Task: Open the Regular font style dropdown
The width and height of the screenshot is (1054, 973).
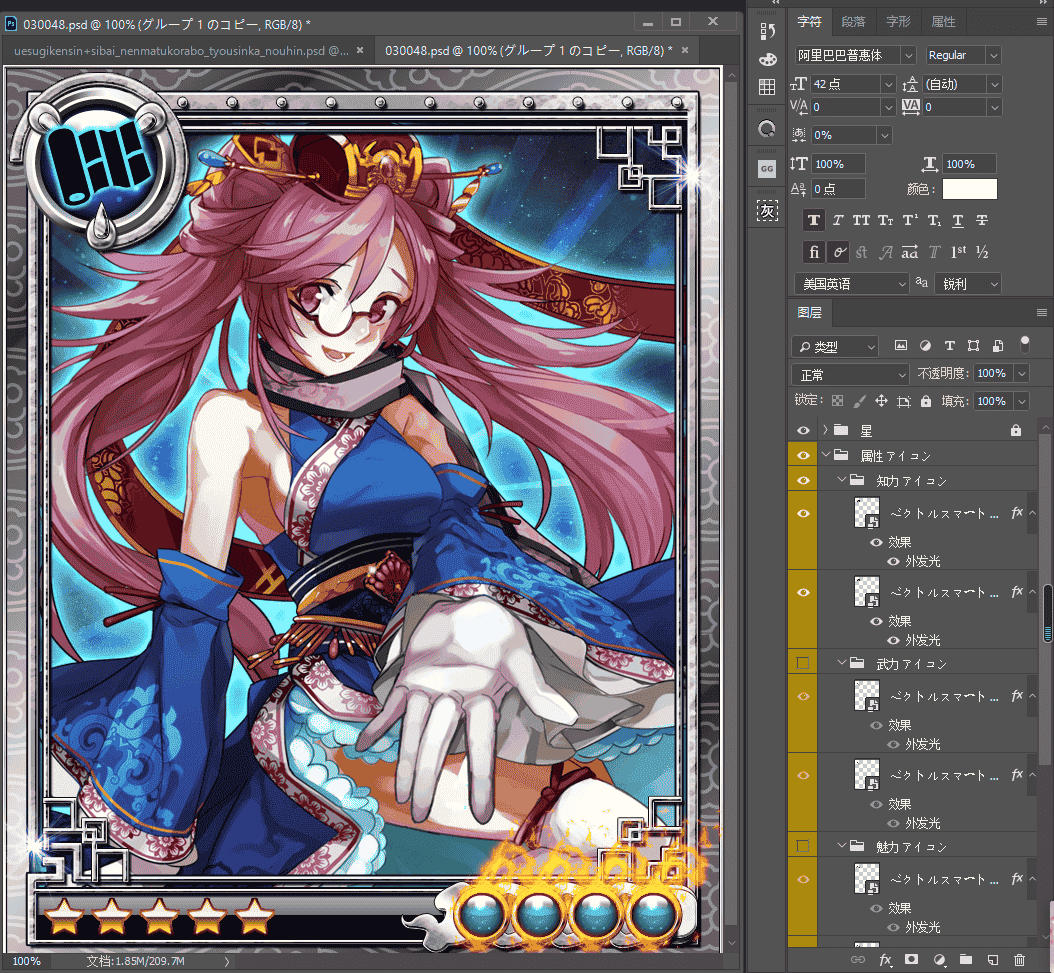Action: click(994, 55)
